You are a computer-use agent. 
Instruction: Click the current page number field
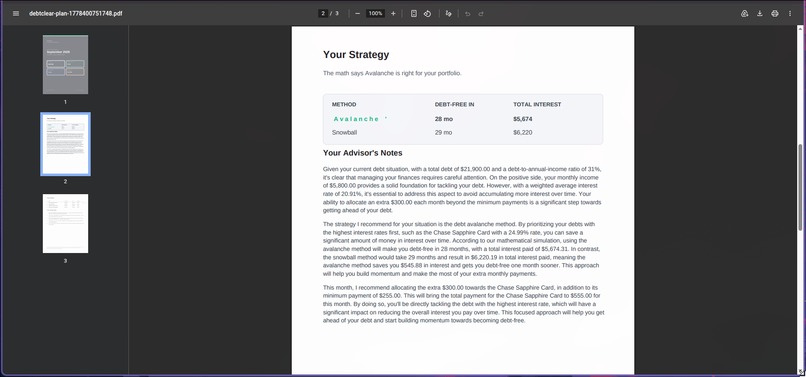(x=323, y=13)
